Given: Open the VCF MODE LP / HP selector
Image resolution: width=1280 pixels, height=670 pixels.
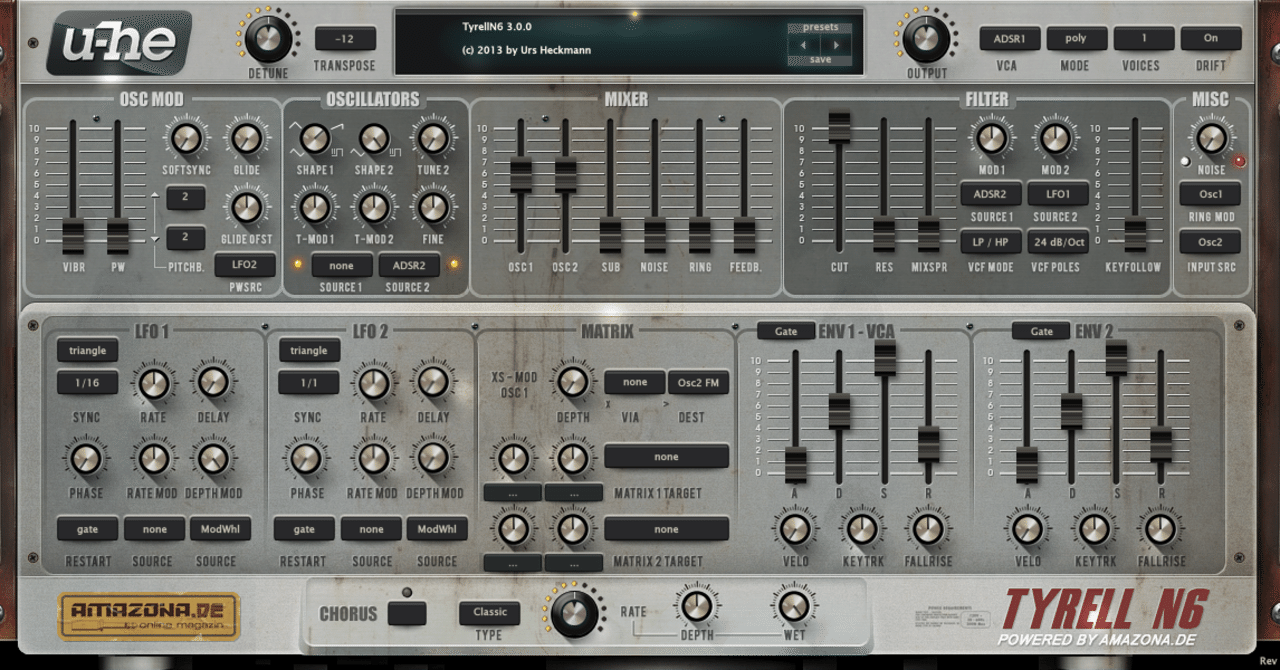Looking at the screenshot, I should click(x=991, y=242).
